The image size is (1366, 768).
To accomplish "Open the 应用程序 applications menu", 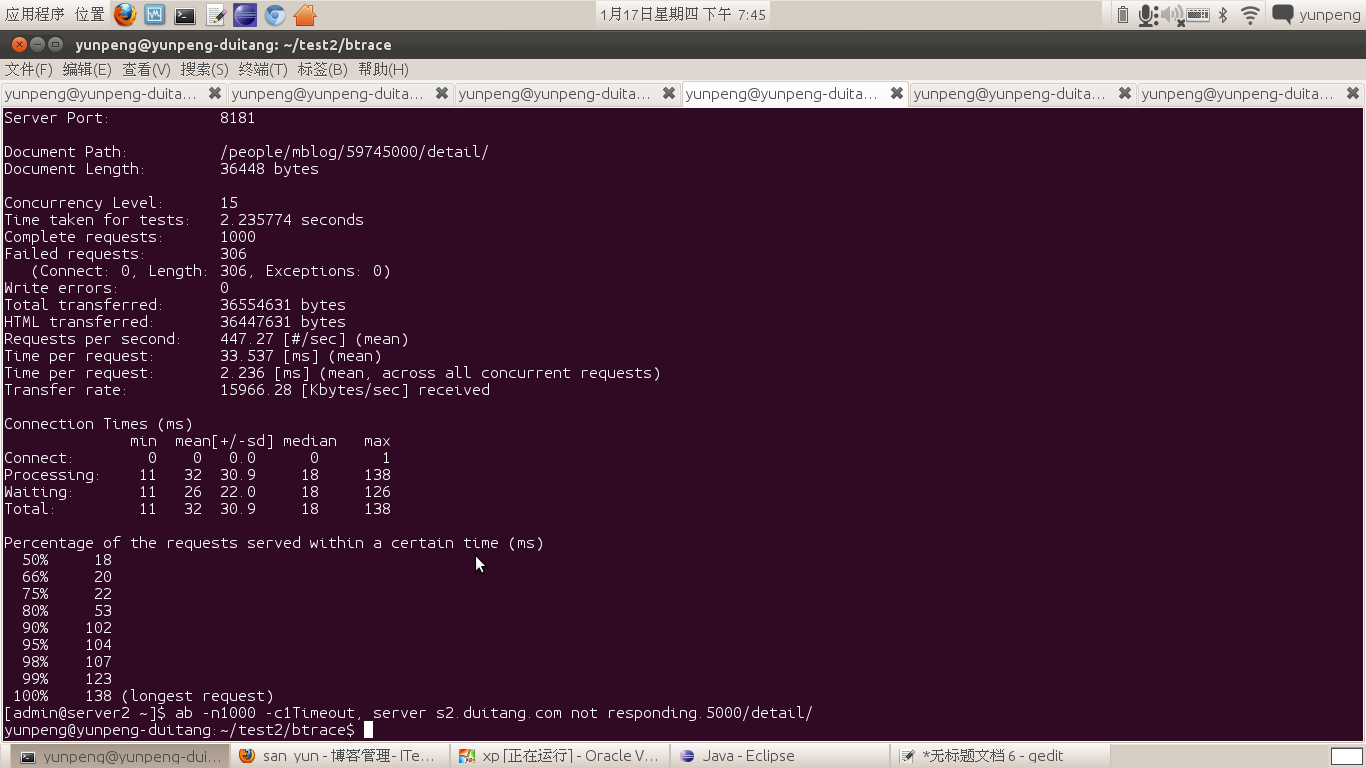I will (x=35, y=14).
